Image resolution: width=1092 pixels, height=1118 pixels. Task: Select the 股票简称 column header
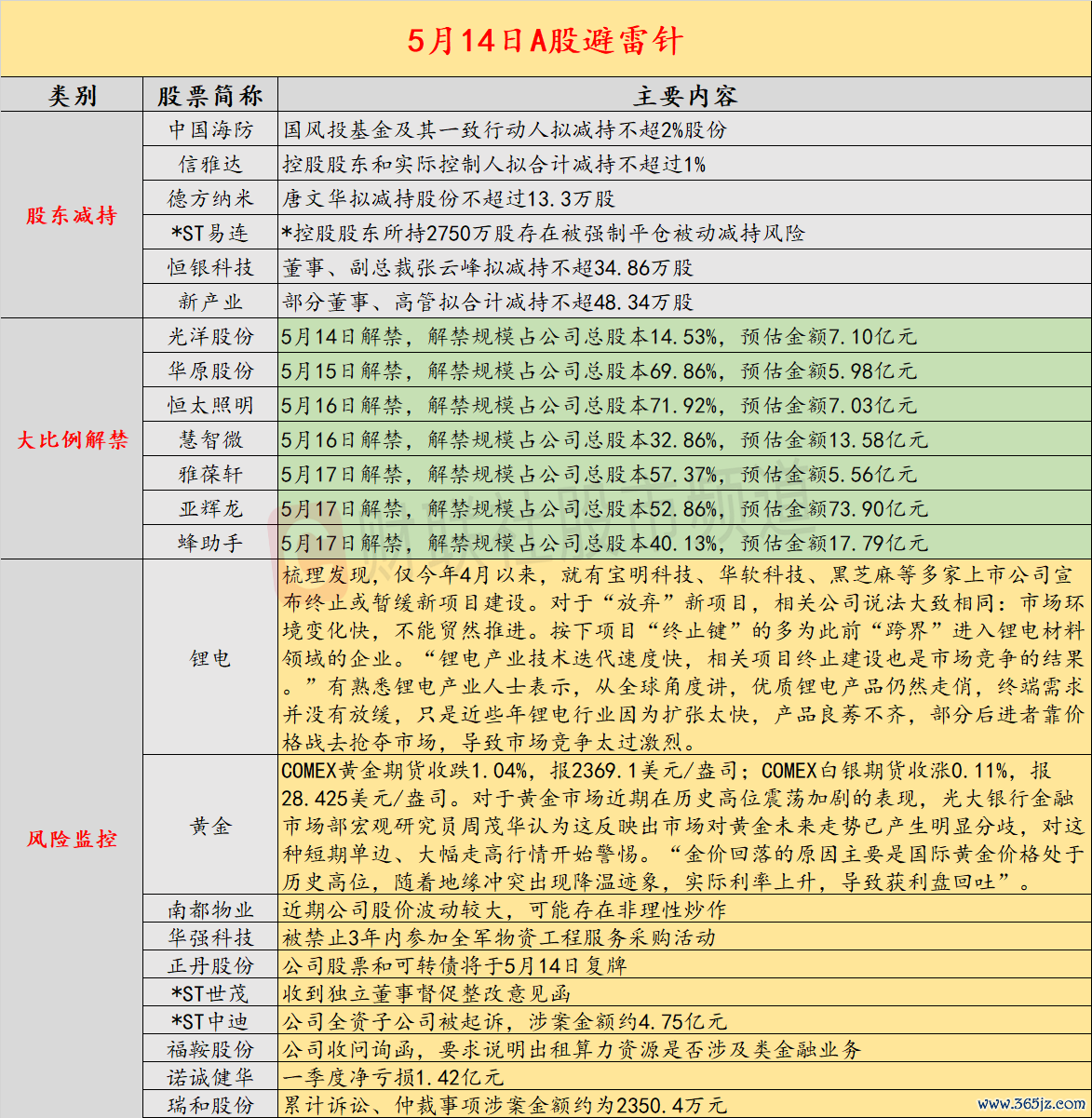click(210, 96)
